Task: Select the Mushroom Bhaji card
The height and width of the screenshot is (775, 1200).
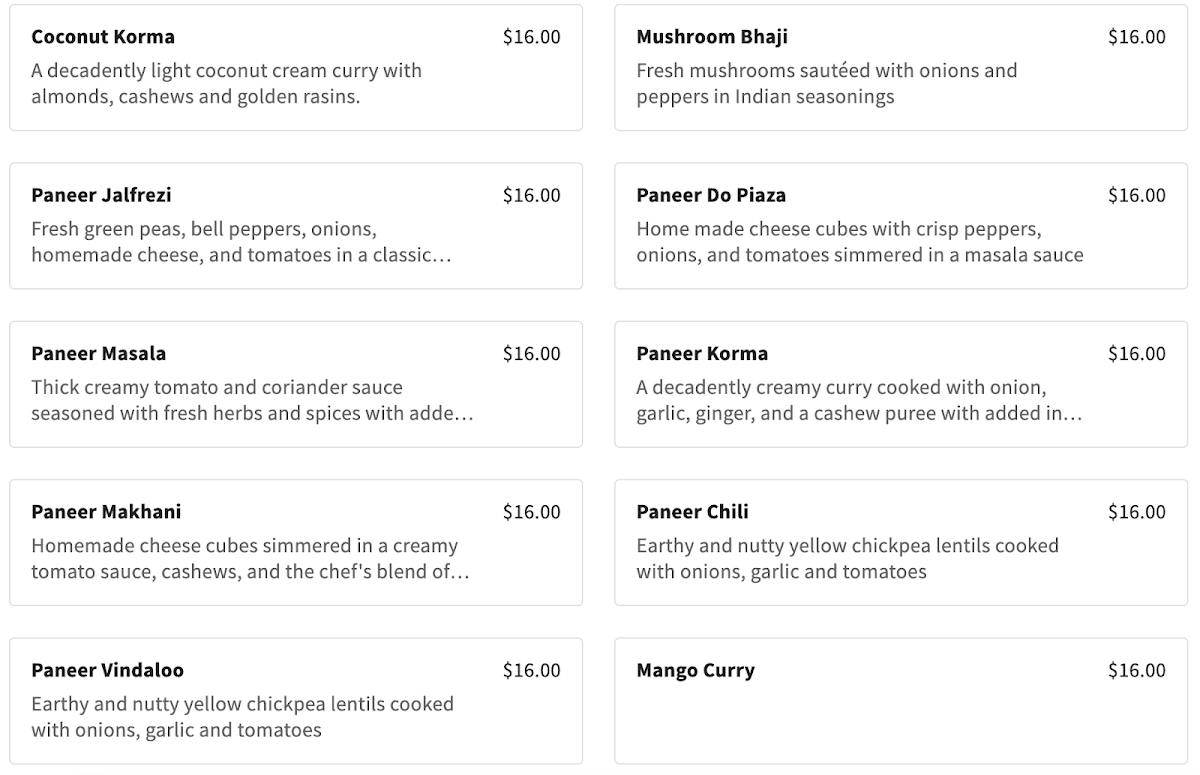Action: (x=900, y=67)
